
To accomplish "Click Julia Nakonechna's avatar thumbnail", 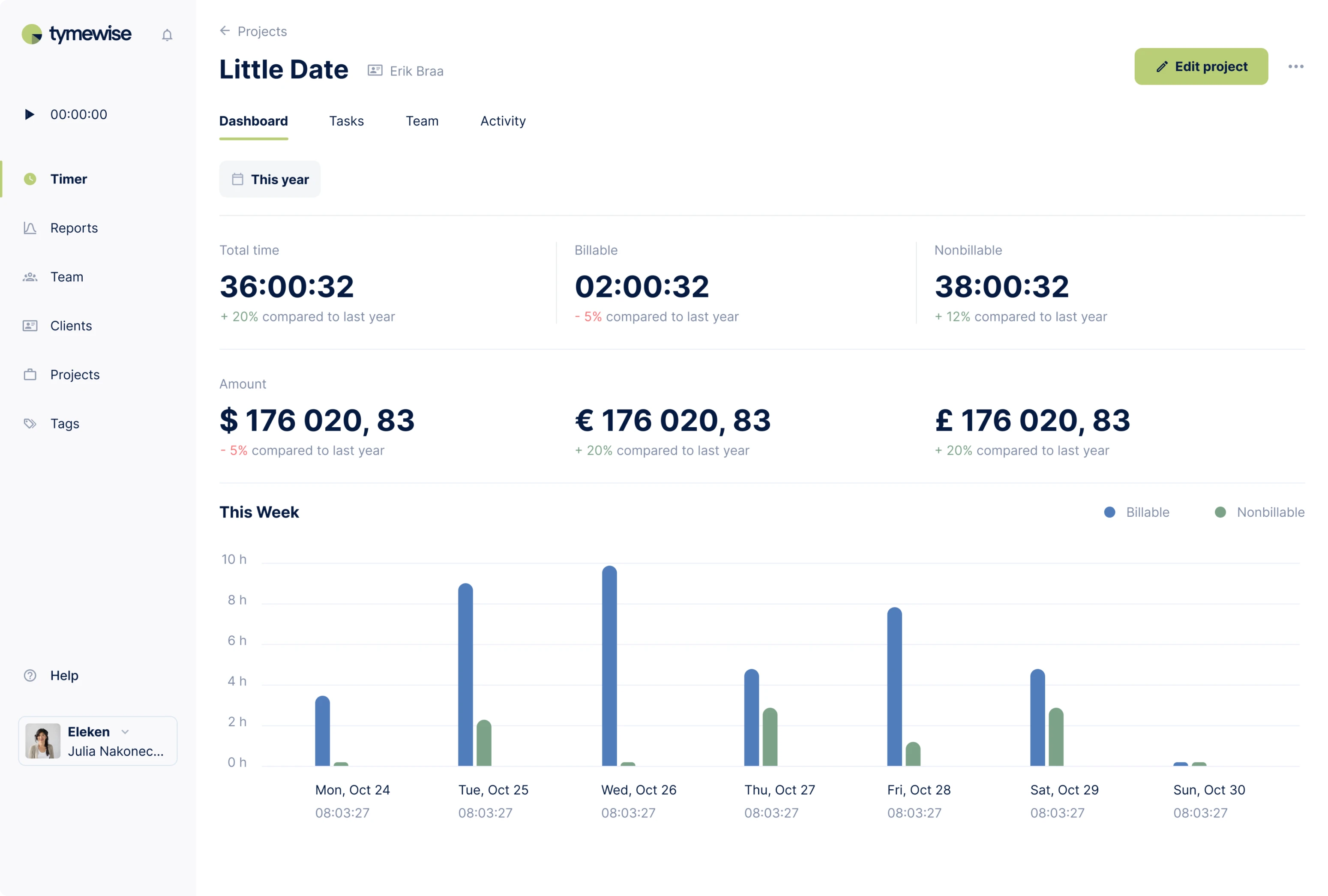I will coord(43,741).
